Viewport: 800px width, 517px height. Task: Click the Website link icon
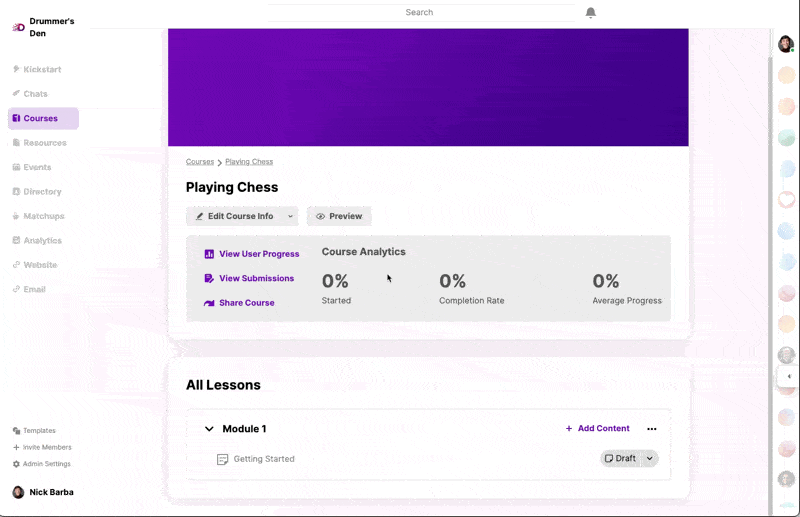click(x=16, y=264)
